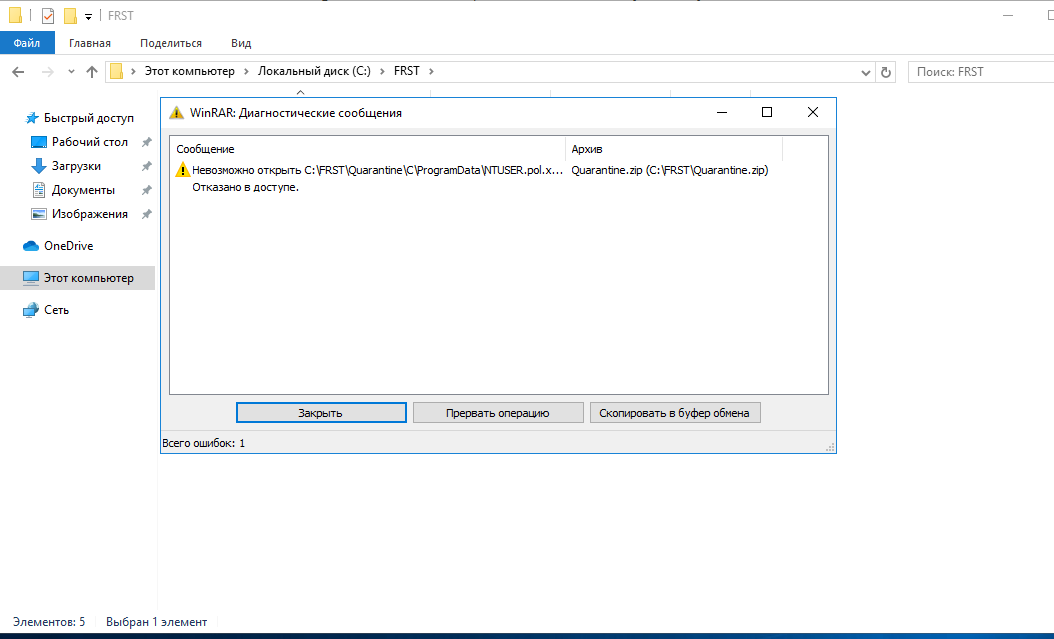This screenshot has width=1054, height=639.
Task: Minimize the FRST Explorer window
Action: click(1008, 15)
